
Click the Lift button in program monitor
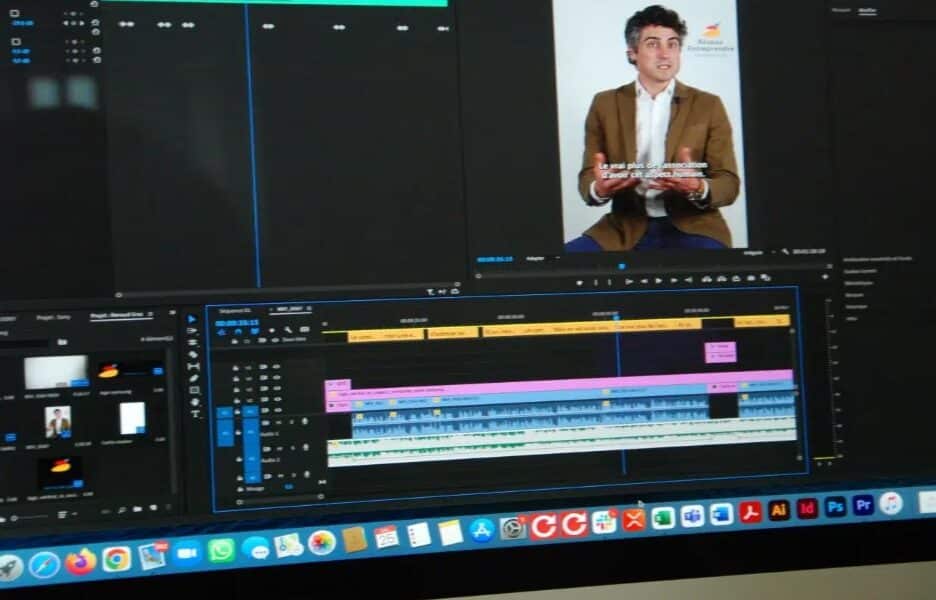tap(707, 279)
